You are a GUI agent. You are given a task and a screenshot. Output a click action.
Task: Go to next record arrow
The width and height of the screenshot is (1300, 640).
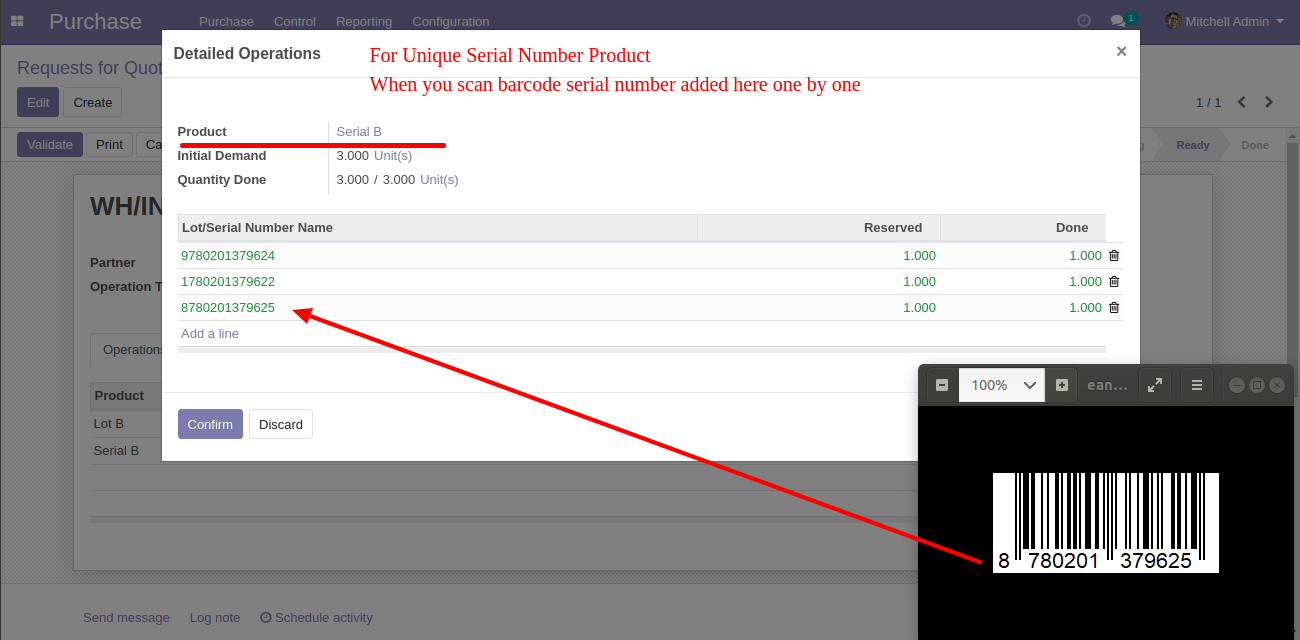click(x=1269, y=102)
